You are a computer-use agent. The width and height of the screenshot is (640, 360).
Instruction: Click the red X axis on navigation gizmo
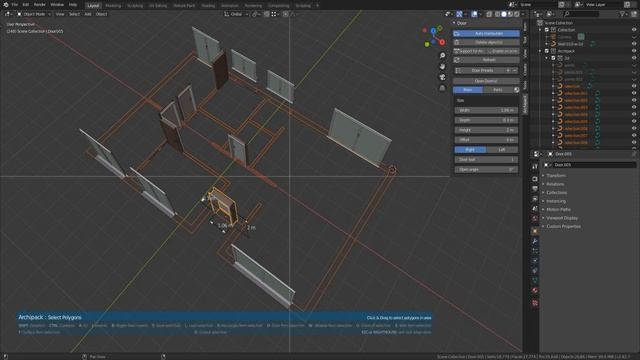(x=442, y=42)
